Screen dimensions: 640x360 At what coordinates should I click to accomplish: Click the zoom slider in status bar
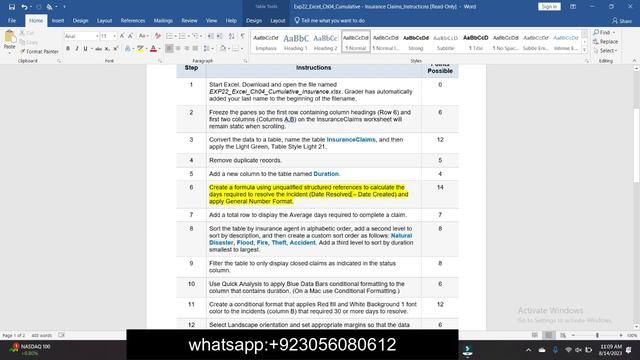pos(597,335)
